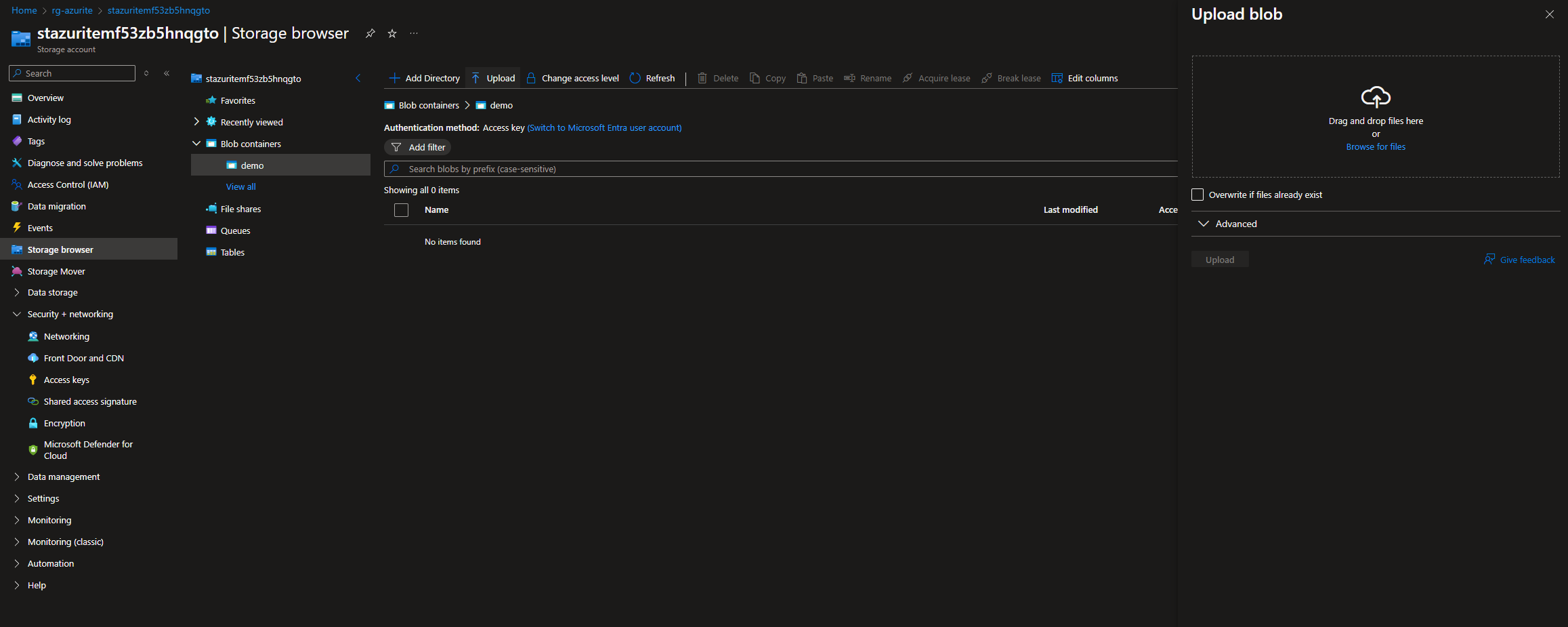
Task: Click Give feedback link
Action: click(1519, 260)
